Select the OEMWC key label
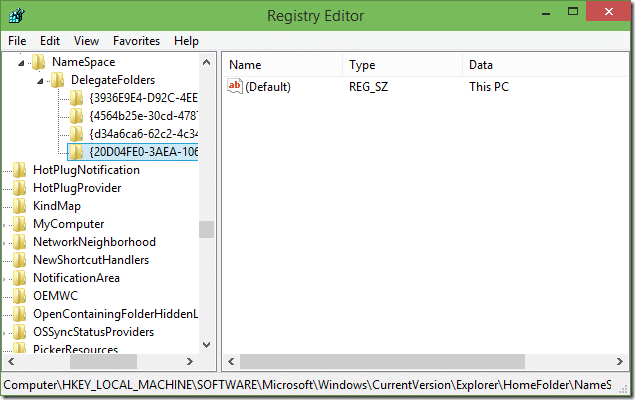Image resolution: width=635 pixels, height=400 pixels. coord(55,296)
